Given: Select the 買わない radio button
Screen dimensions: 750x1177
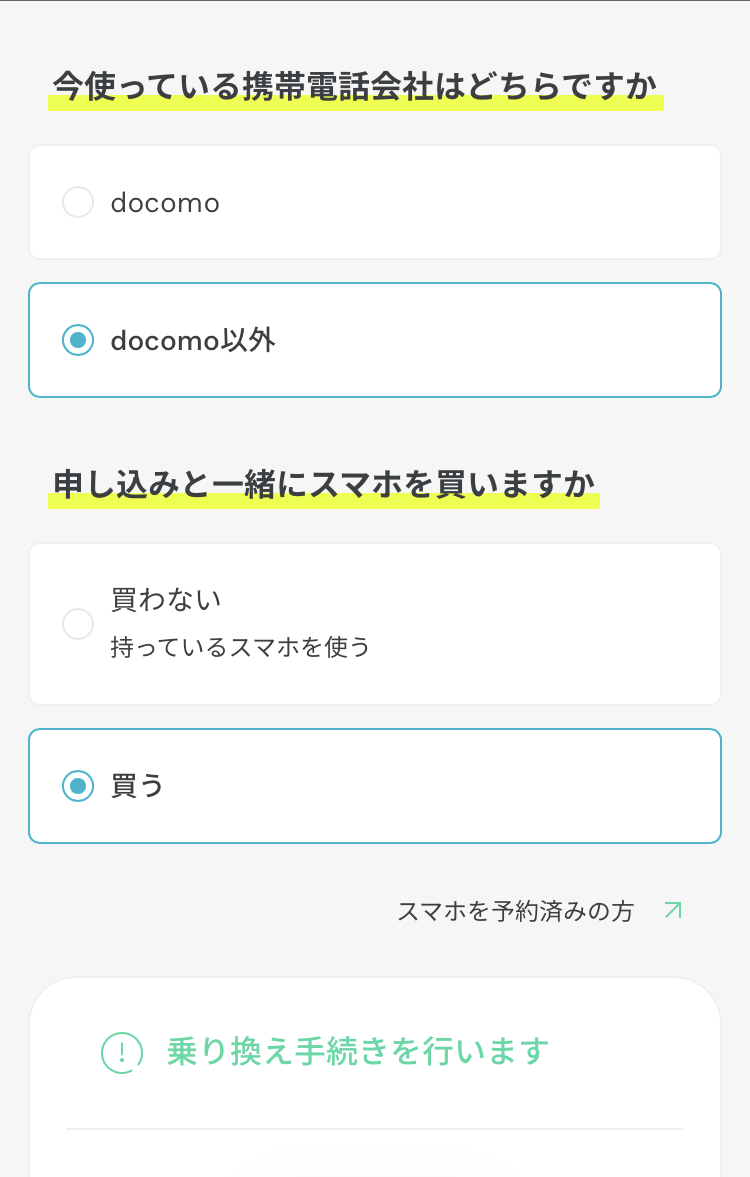Looking at the screenshot, I should click(x=78, y=624).
